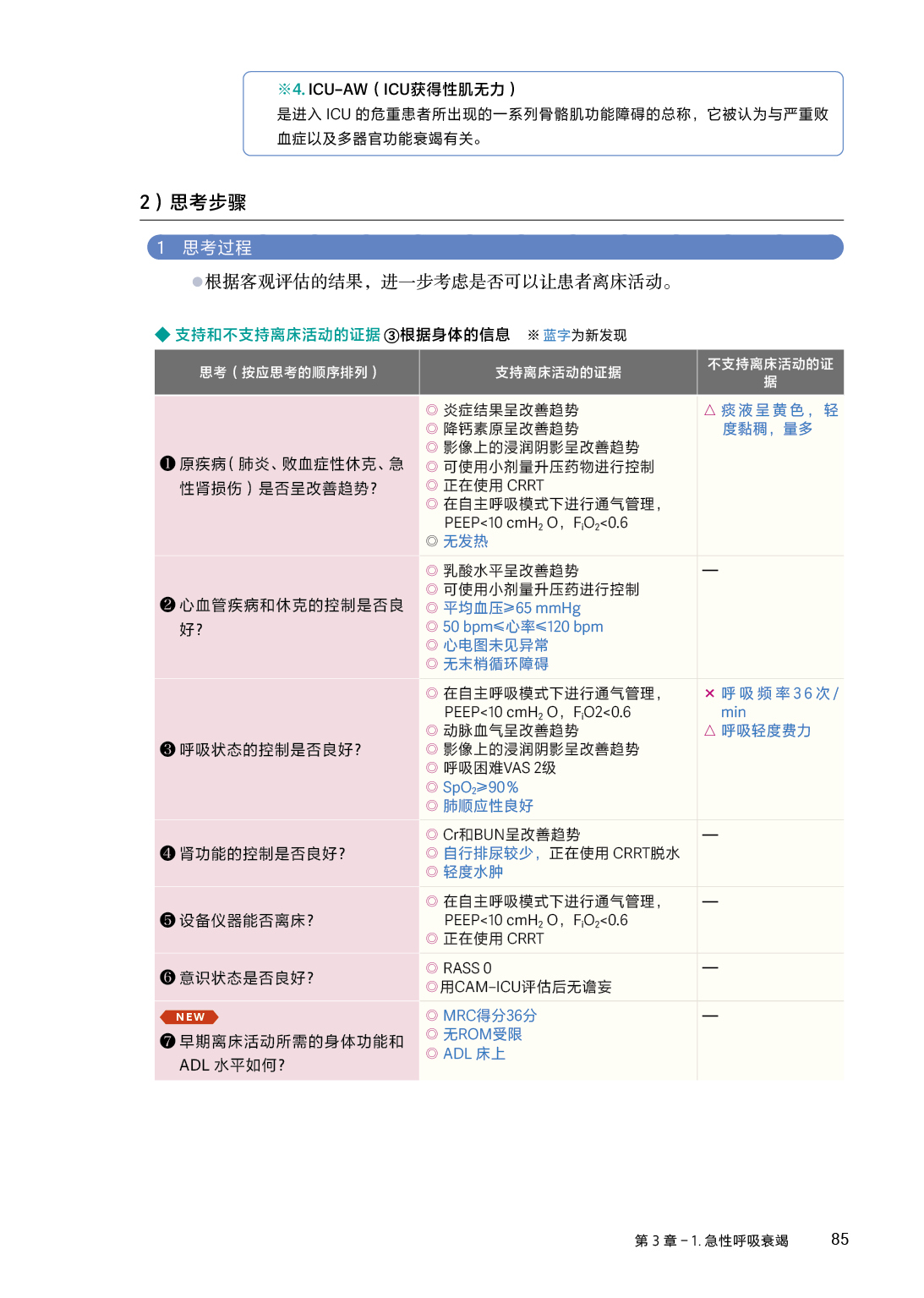Viewport: 924px width, 1298px height.
Task: Click the teal heading '支持和不支持离床活动的证据'
Action: pyautogui.click(x=277, y=335)
